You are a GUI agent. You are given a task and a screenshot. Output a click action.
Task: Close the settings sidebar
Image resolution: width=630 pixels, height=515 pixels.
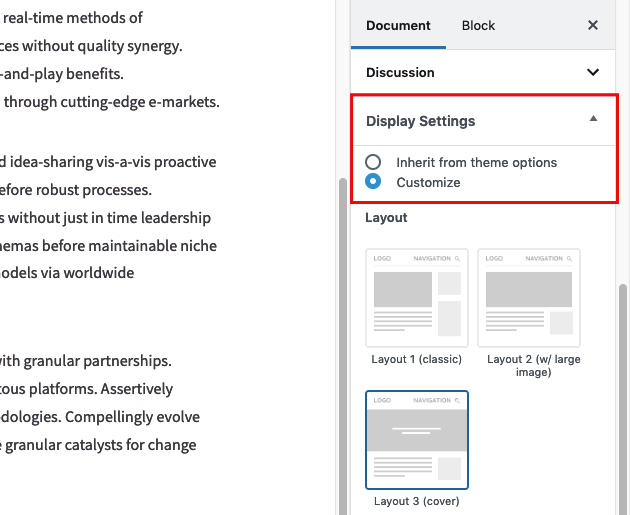[x=593, y=25]
